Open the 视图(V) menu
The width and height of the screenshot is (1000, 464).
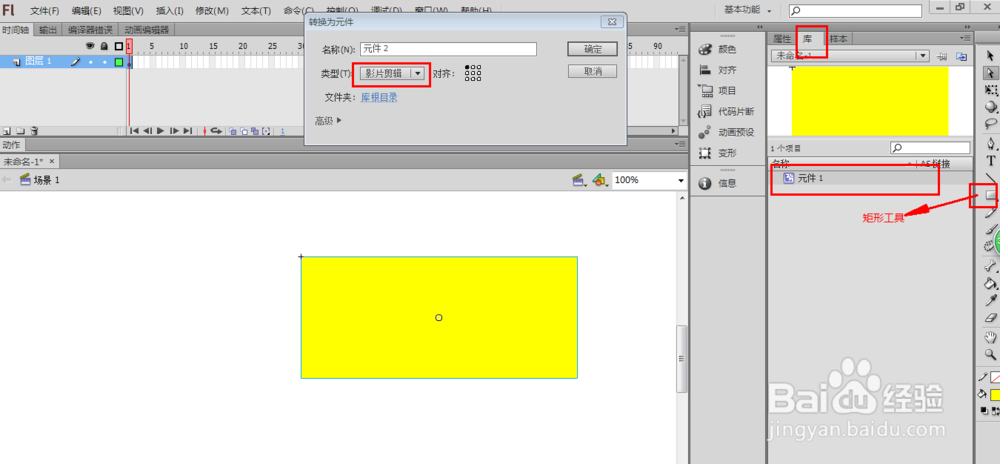pyautogui.click(x=128, y=11)
